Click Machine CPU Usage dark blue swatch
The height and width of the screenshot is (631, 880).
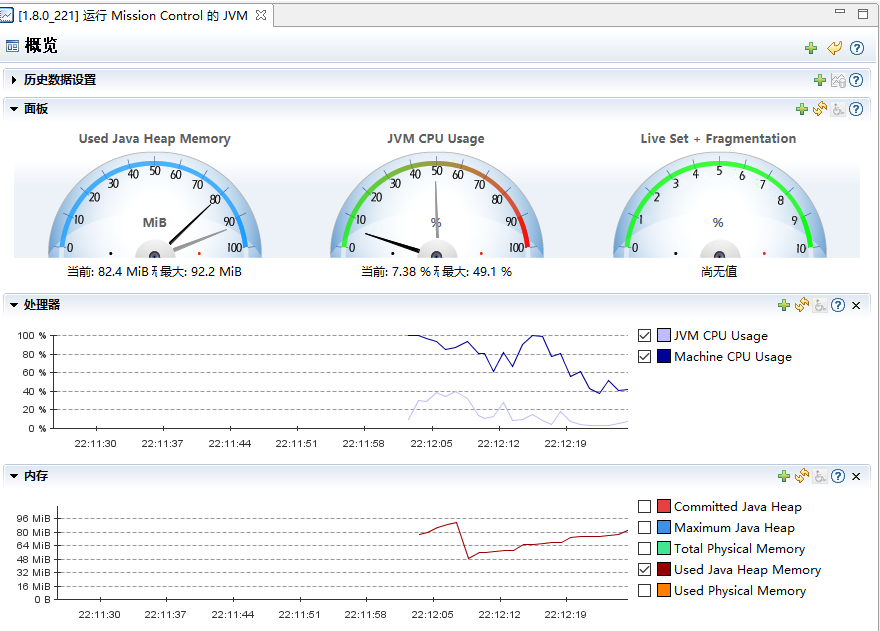[664, 356]
